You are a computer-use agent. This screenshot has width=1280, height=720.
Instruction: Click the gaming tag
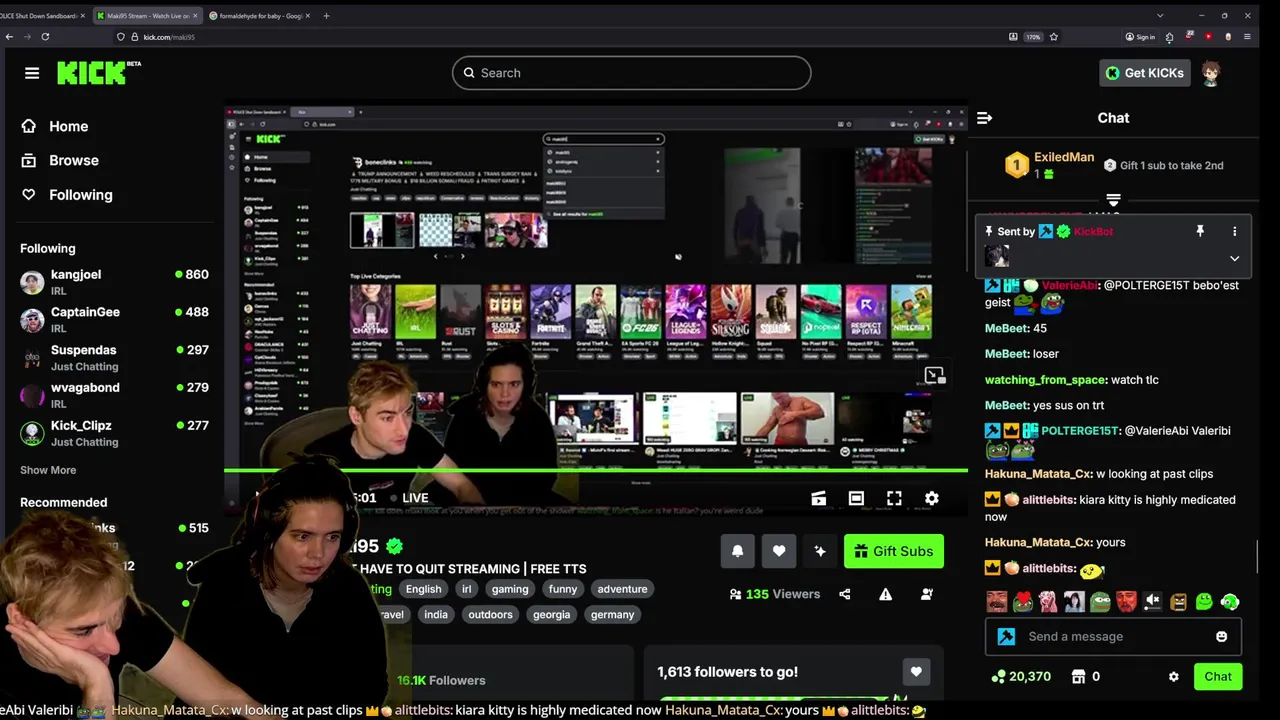click(x=510, y=589)
